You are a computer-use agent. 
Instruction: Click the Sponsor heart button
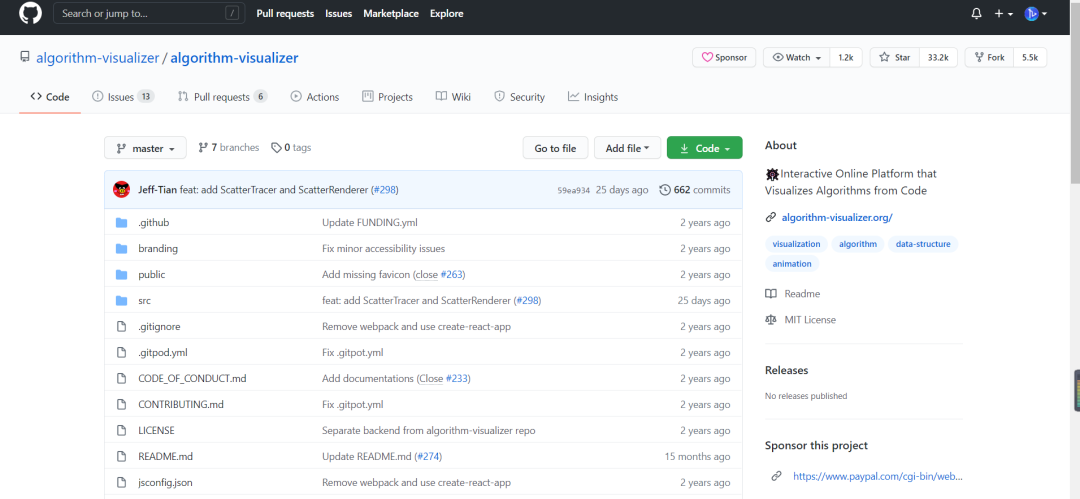tap(724, 58)
